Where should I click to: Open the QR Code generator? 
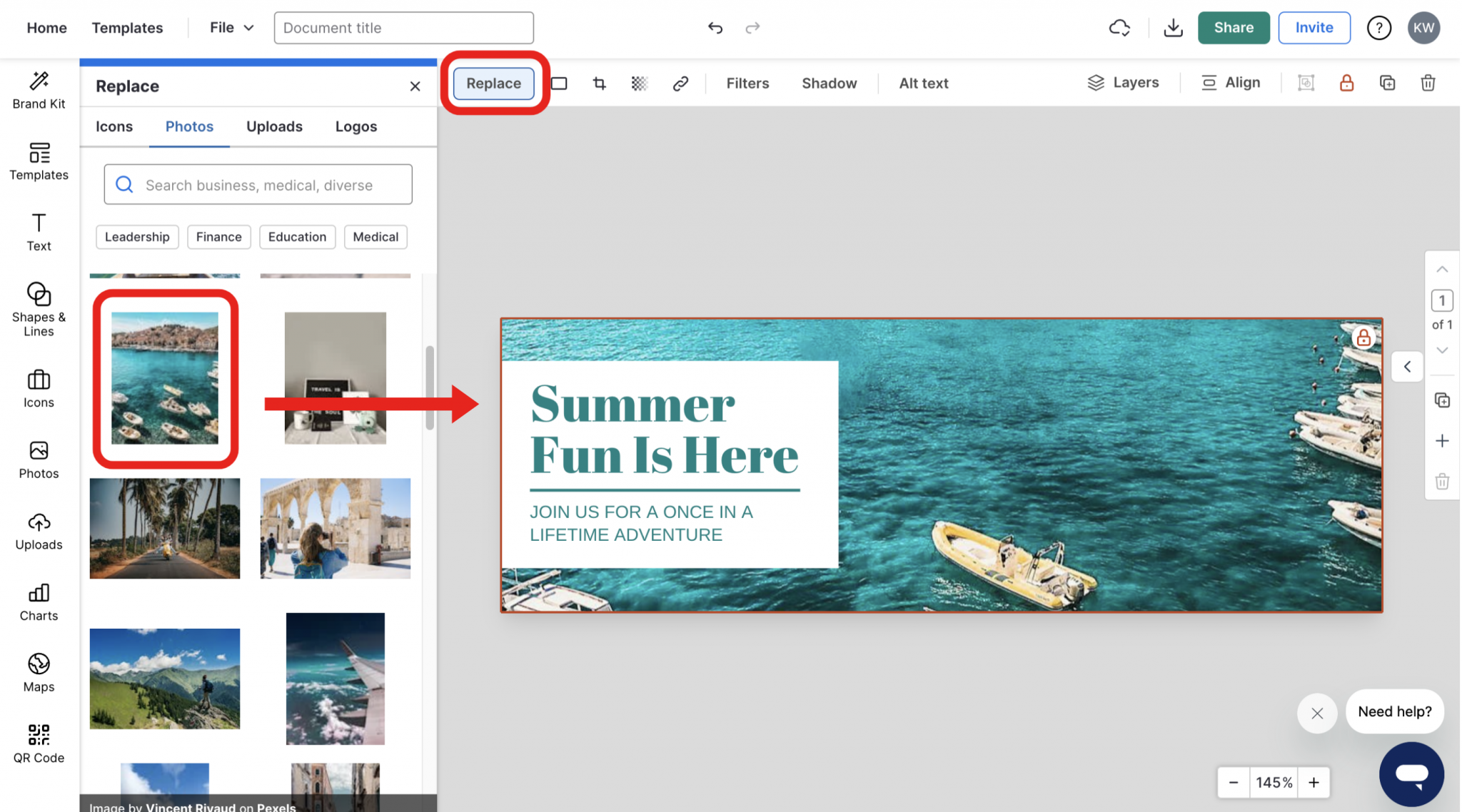point(39,742)
